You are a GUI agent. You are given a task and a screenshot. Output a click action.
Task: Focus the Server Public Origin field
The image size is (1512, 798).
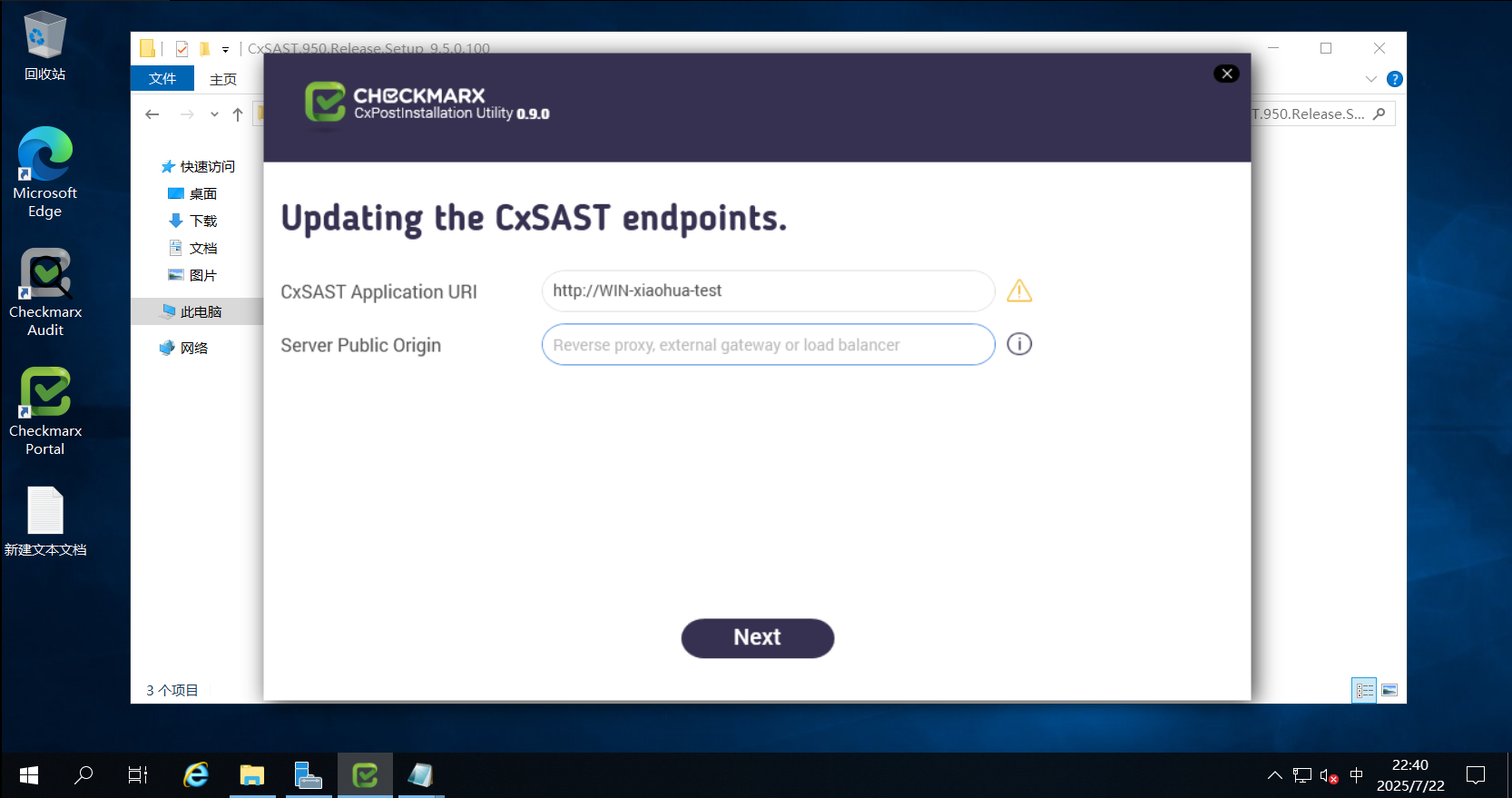768,345
